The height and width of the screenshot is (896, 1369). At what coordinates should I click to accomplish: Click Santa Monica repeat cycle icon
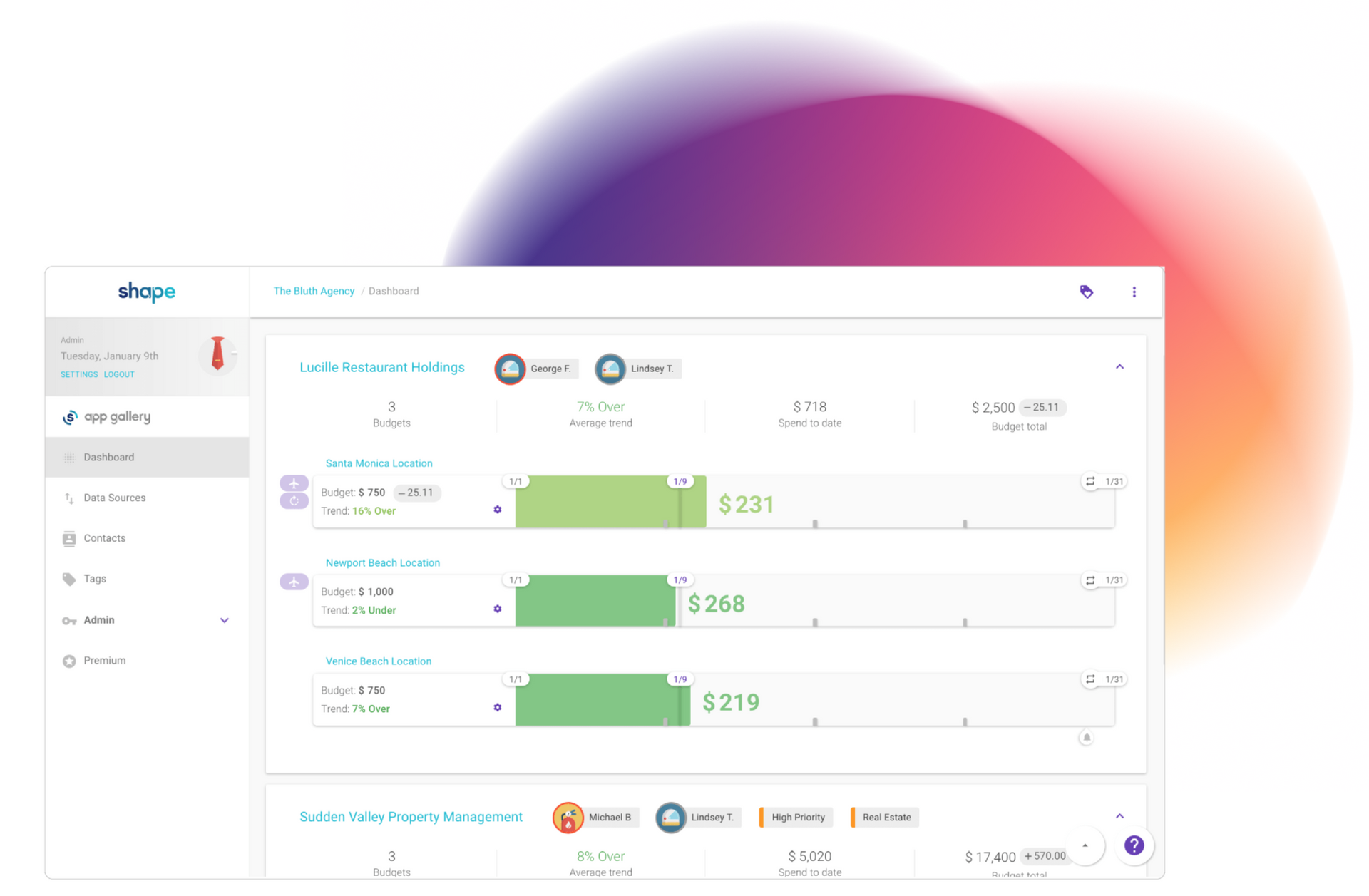(x=1090, y=481)
